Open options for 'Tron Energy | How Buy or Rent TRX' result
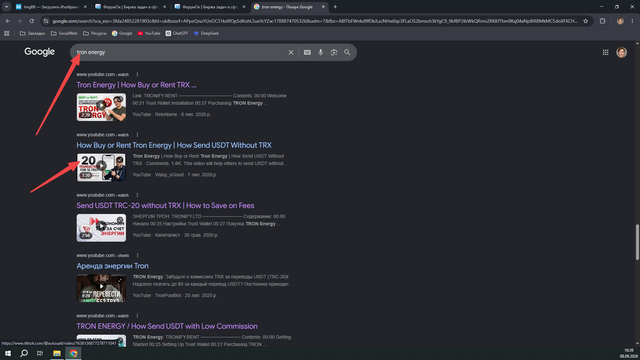The height and width of the screenshot is (360, 640). click(137, 74)
